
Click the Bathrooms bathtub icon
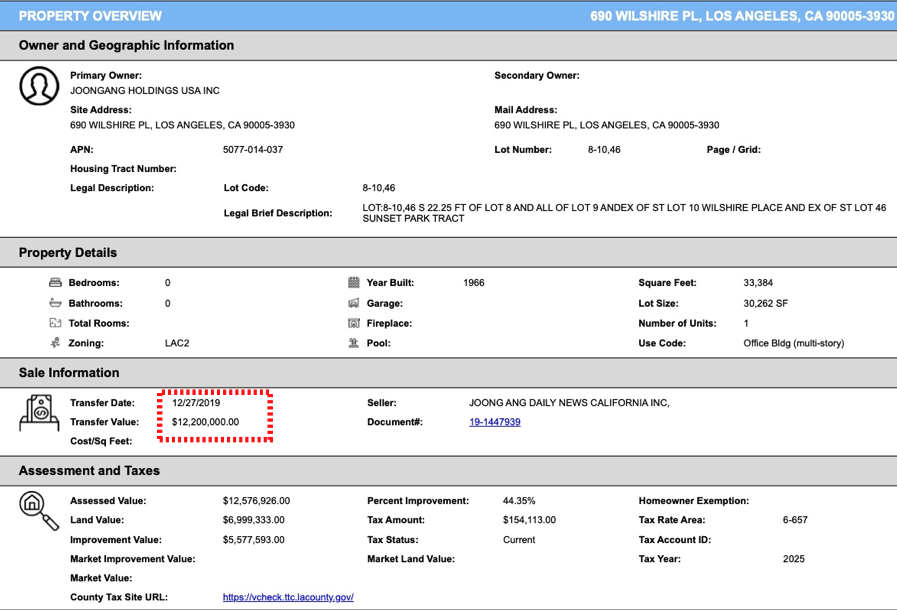coord(55,303)
